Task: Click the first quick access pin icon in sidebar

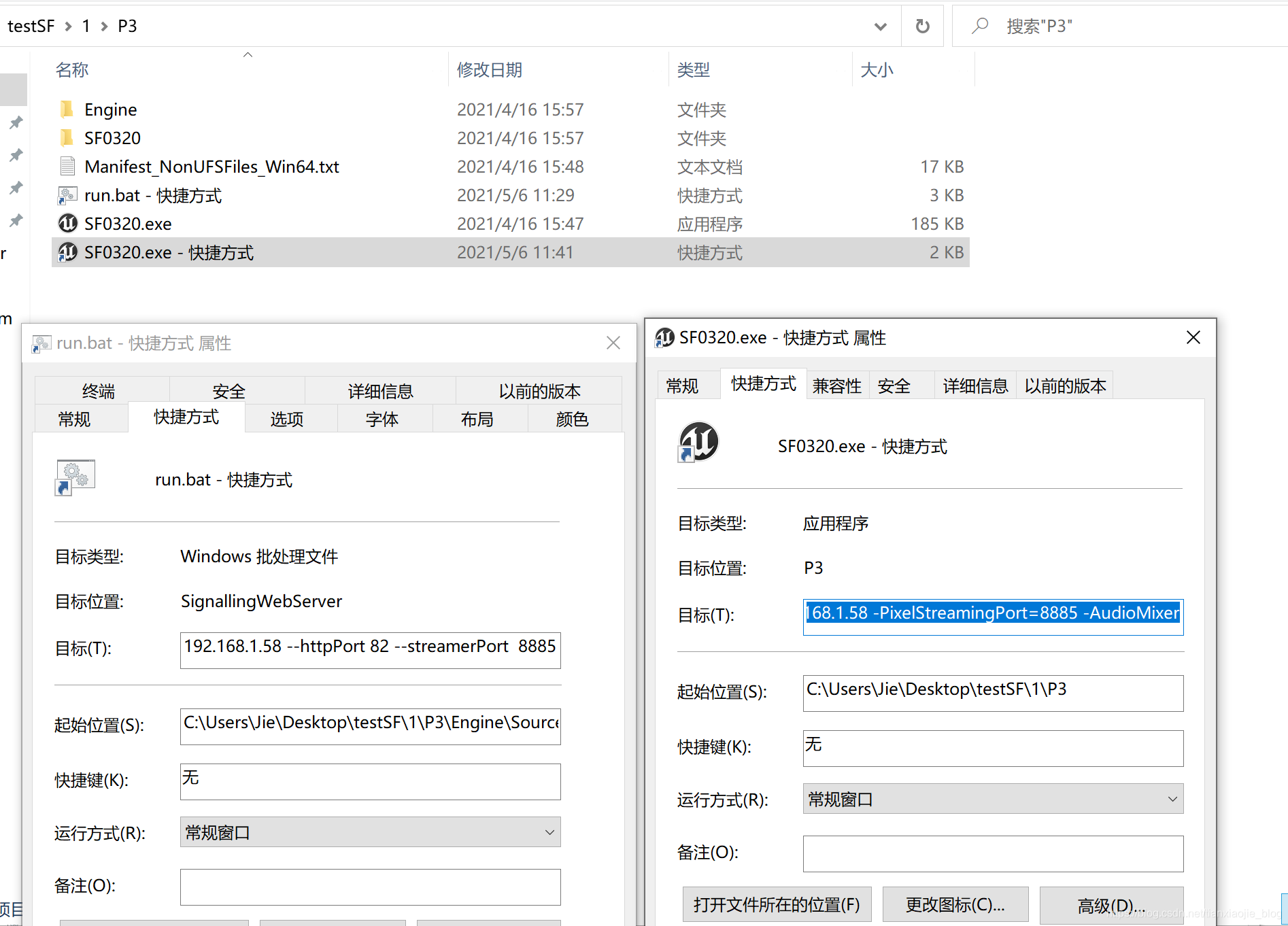Action: 16,123
